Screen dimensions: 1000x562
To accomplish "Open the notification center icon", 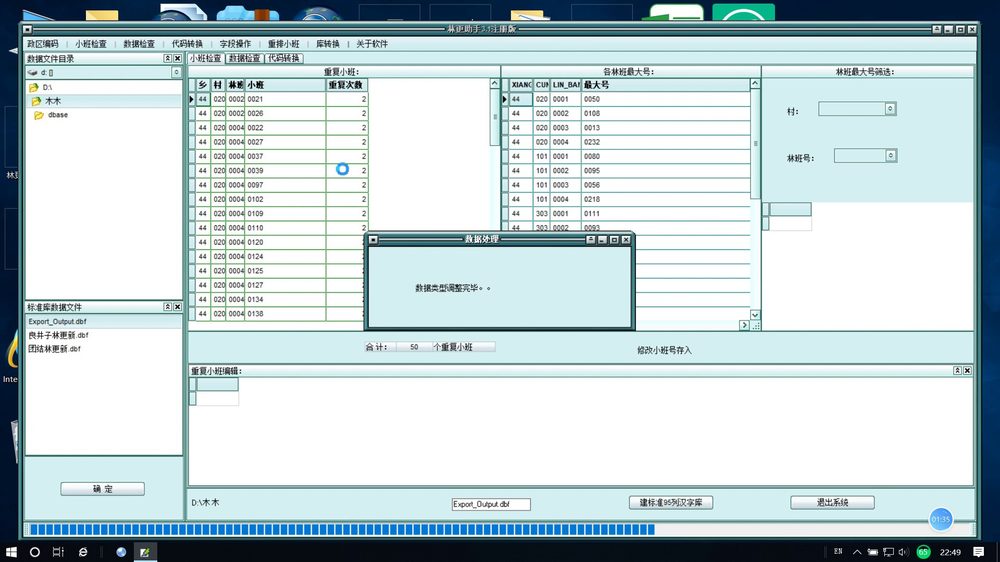I will click(979, 552).
